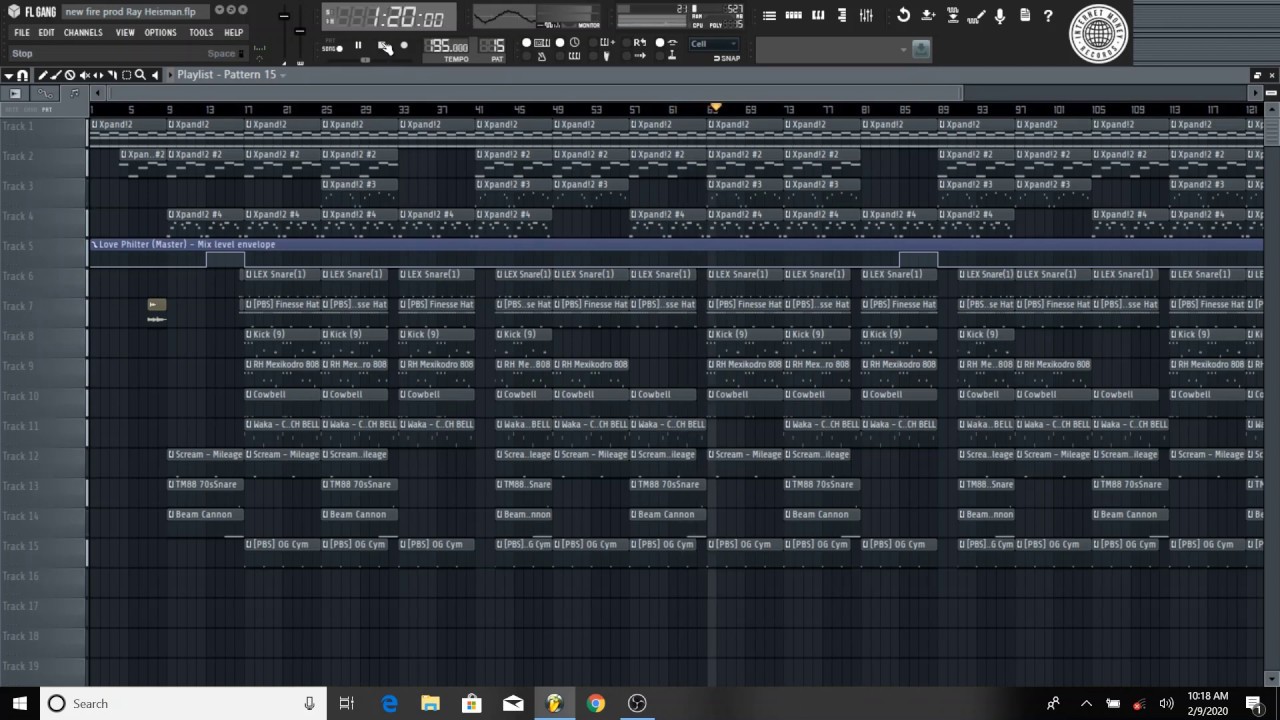
Task: Open the playlist options menu arrow
Action: coord(8,76)
